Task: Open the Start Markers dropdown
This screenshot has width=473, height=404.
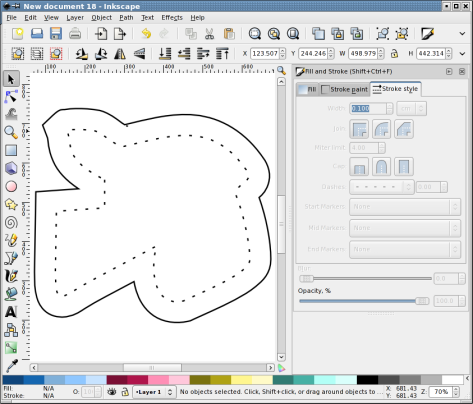Action: coord(405,207)
